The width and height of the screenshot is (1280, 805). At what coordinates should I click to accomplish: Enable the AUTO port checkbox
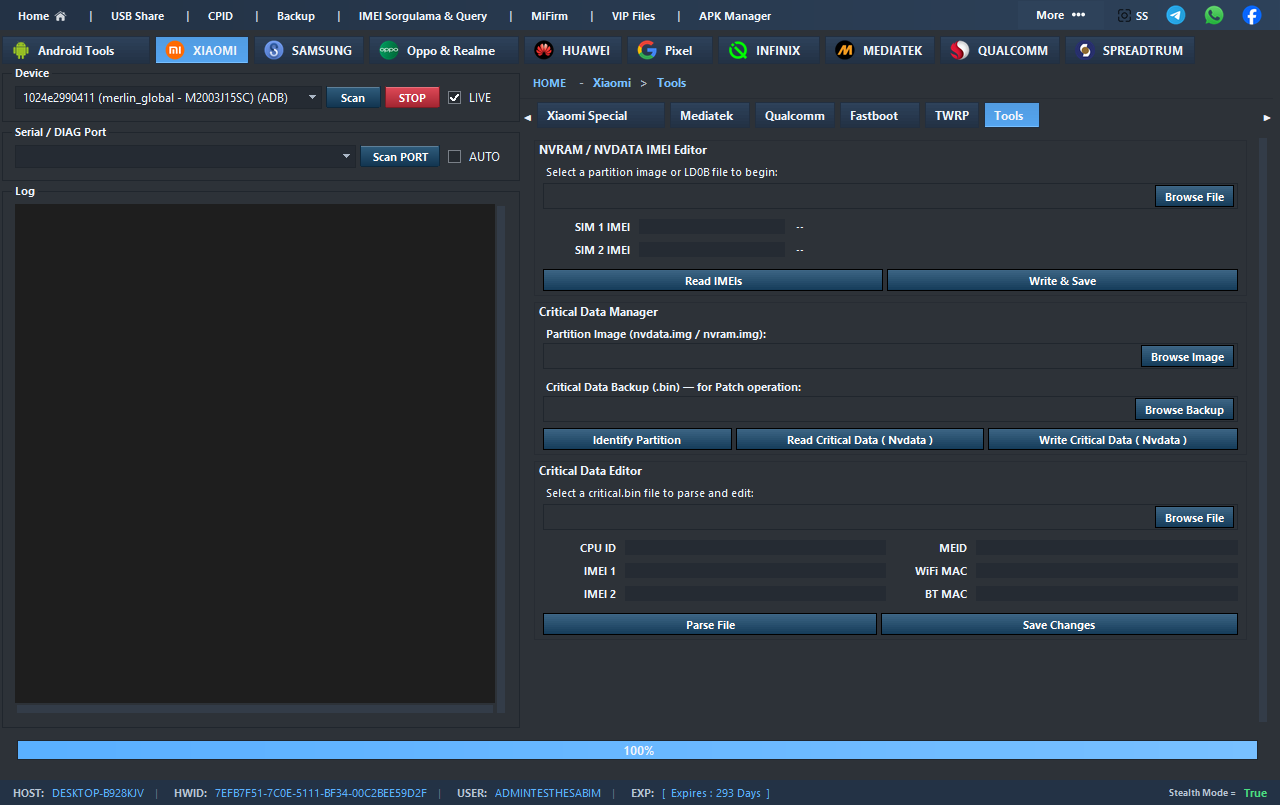455,157
